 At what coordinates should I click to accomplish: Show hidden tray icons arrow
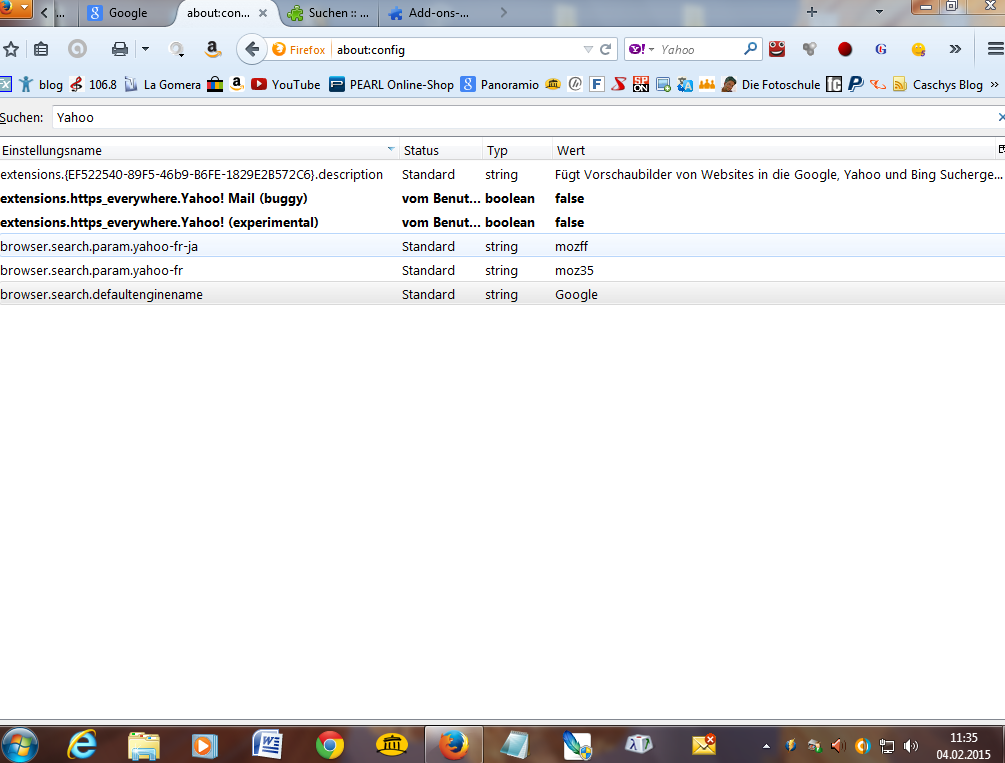click(x=766, y=746)
